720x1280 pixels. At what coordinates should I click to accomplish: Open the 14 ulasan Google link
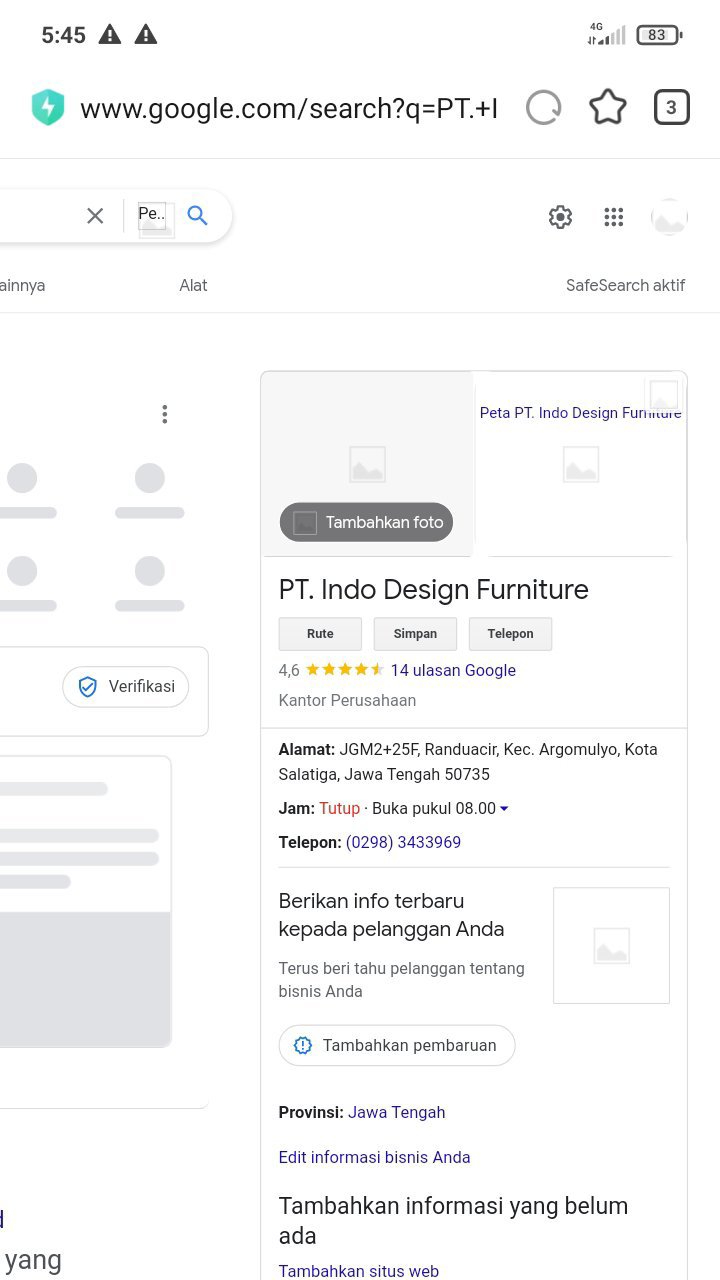[453, 670]
